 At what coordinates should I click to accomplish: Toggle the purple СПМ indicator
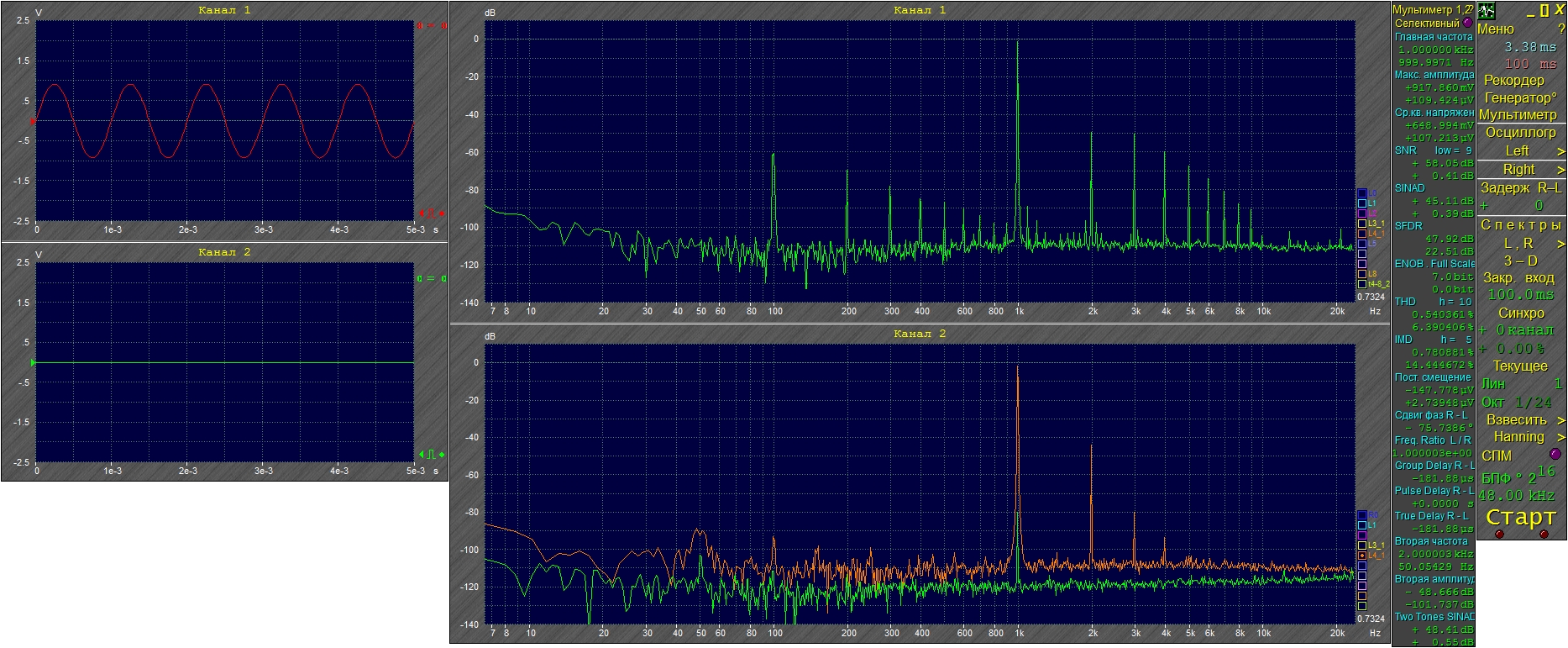[1555, 455]
